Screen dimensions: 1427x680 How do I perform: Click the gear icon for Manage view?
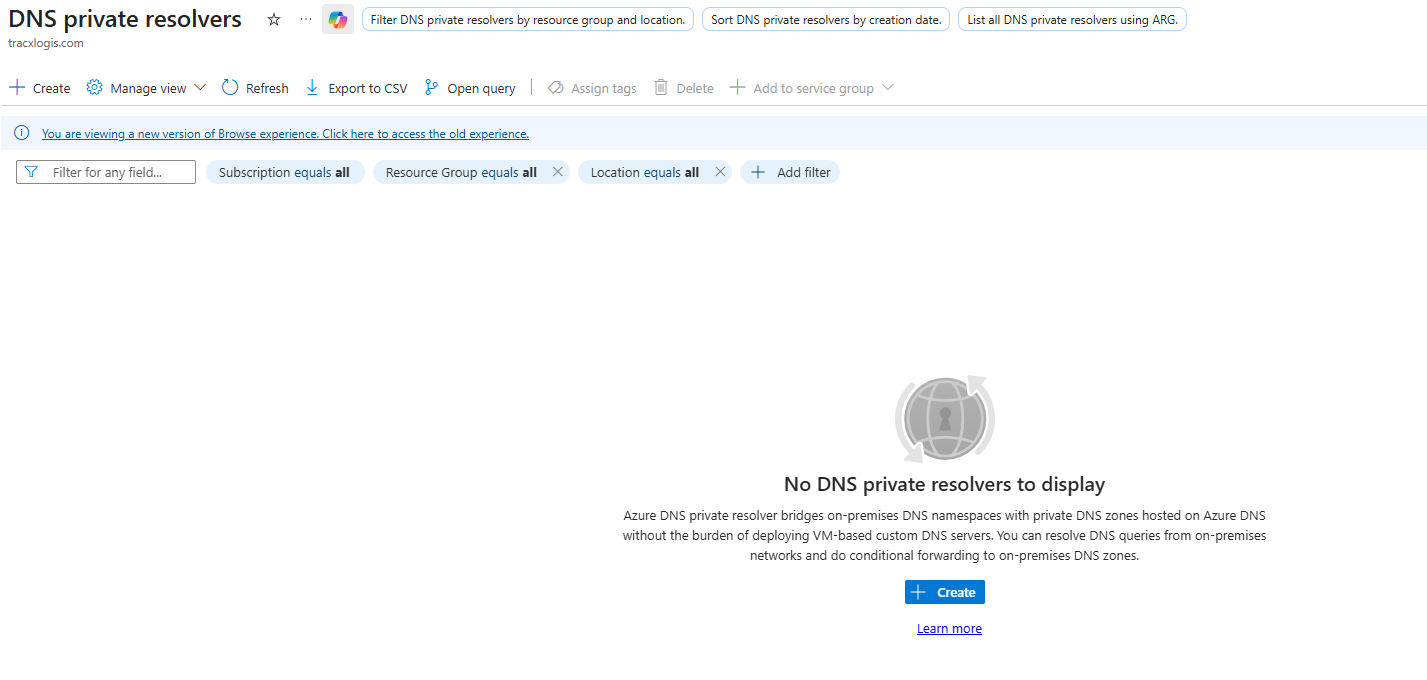tap(94, 88)
